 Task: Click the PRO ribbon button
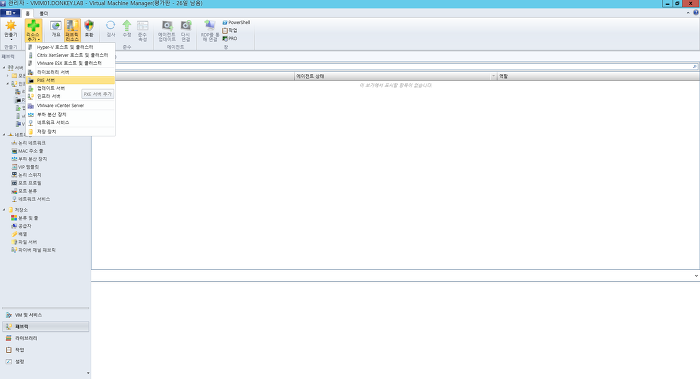pyautogui.click(x=230, y=38)
